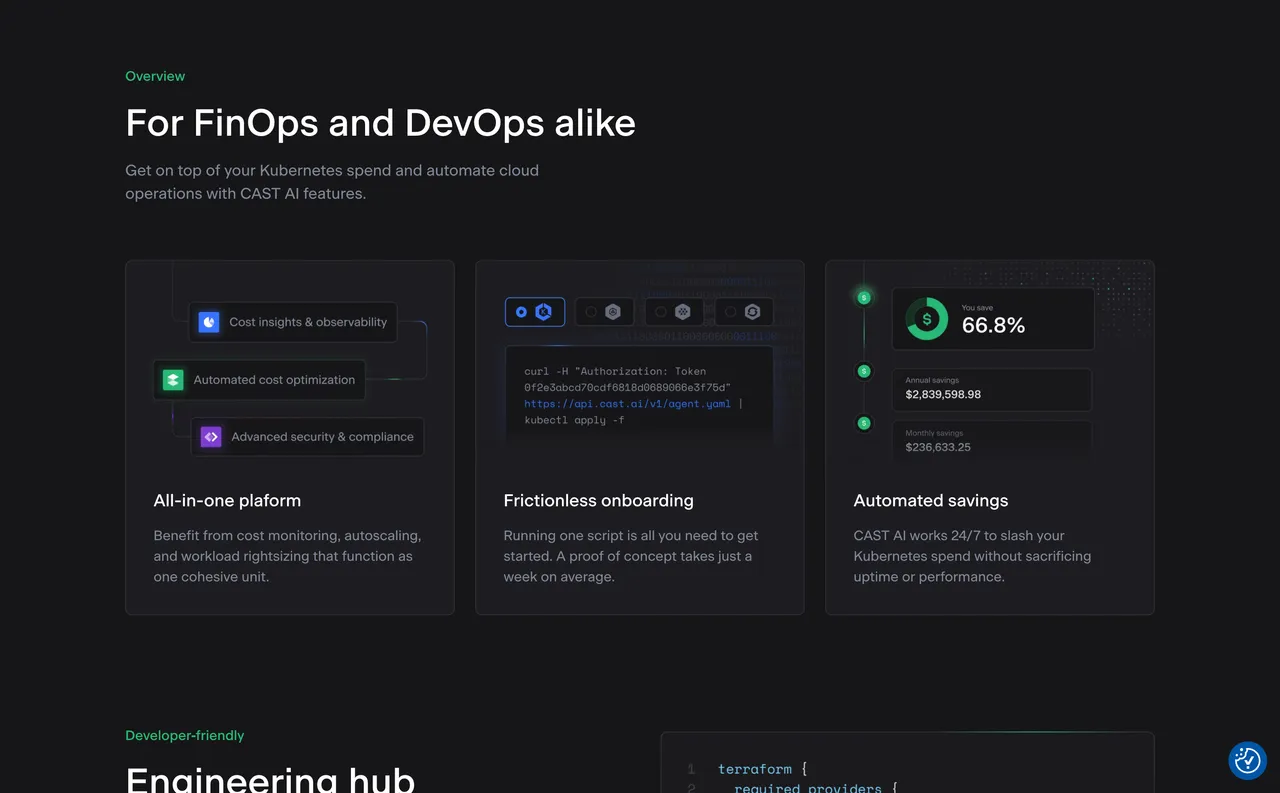The image size is (1280, 793).
Task: Click the green donut chart dollar icon
Action: [927, 319]
